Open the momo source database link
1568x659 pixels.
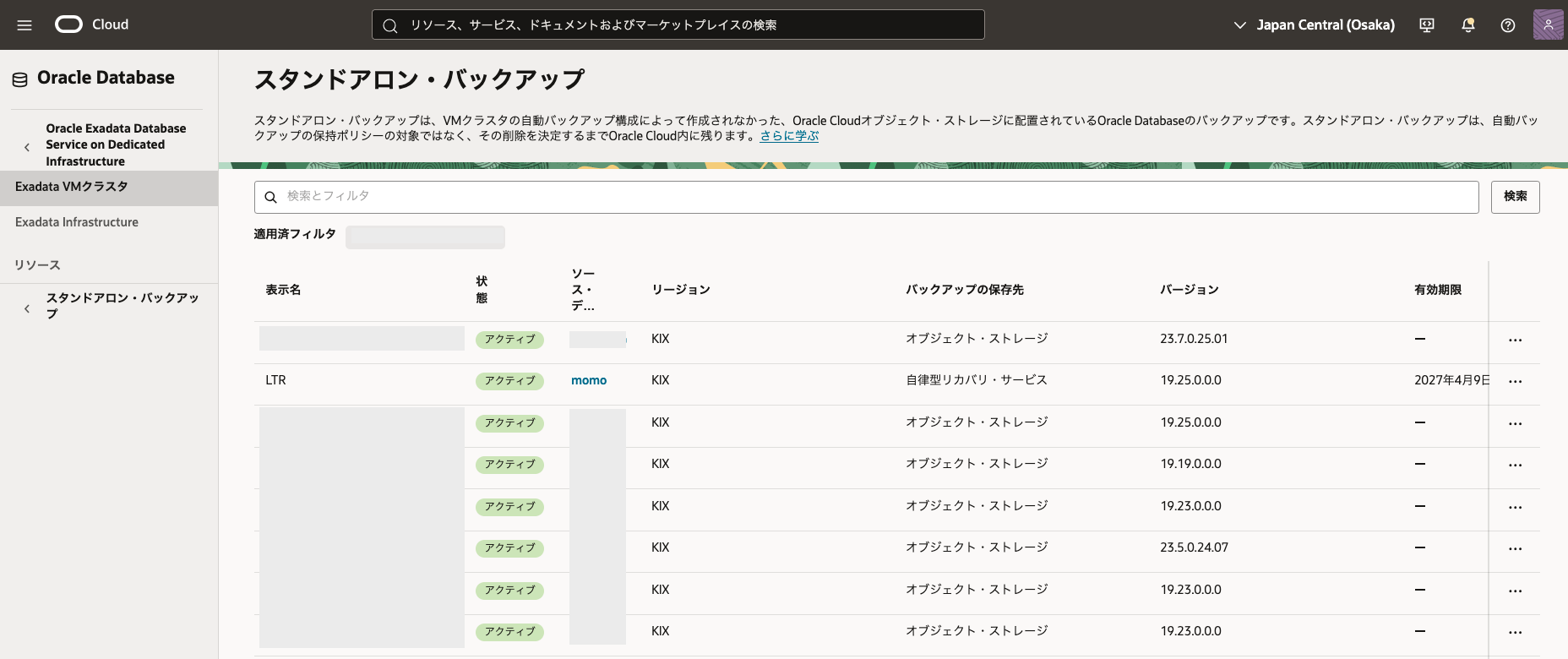coord(589,381)
